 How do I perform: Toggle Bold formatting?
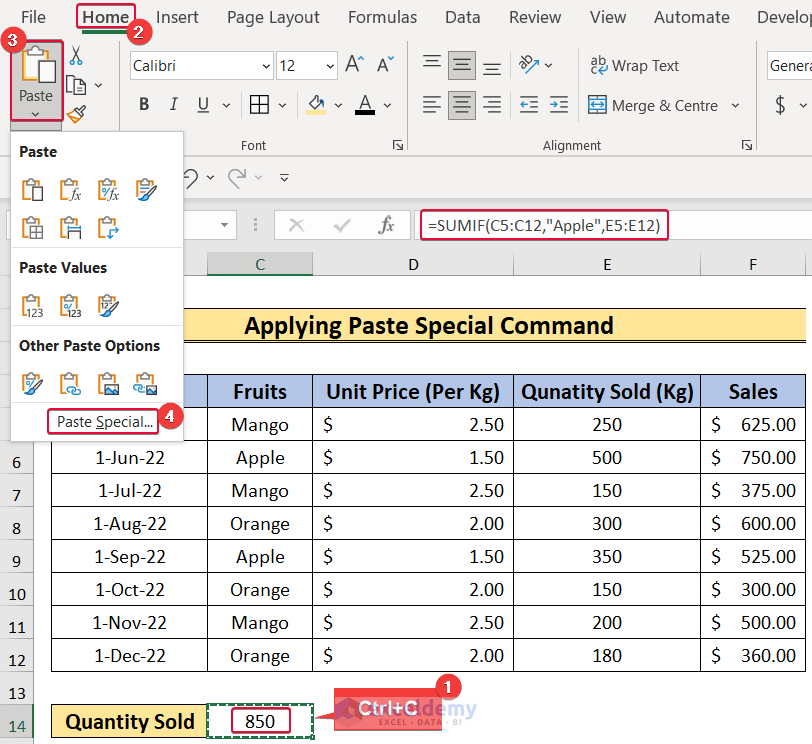pos(144,105)
